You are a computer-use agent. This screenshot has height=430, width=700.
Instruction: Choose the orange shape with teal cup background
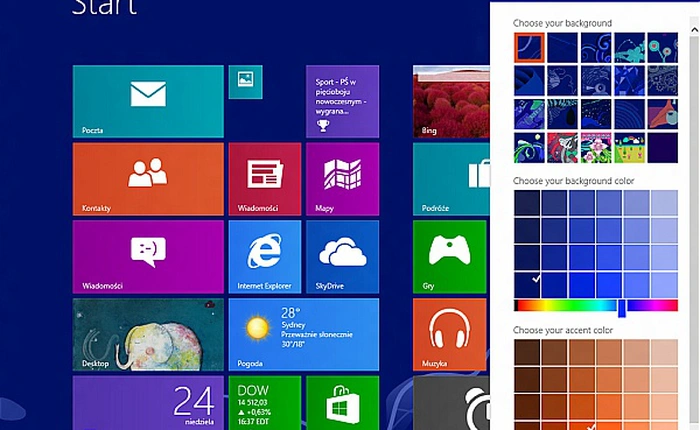pyautogui.click(x=662, y=114)
